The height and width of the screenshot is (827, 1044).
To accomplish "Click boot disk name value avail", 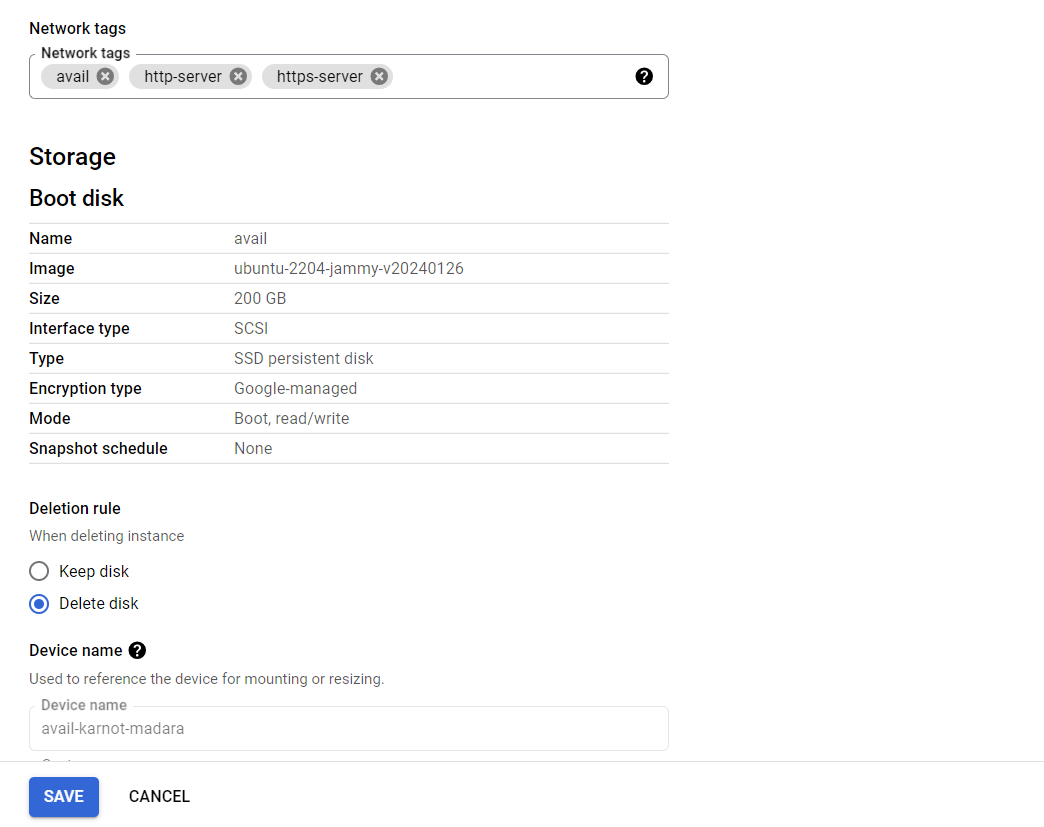I will [x=250, y=238].
